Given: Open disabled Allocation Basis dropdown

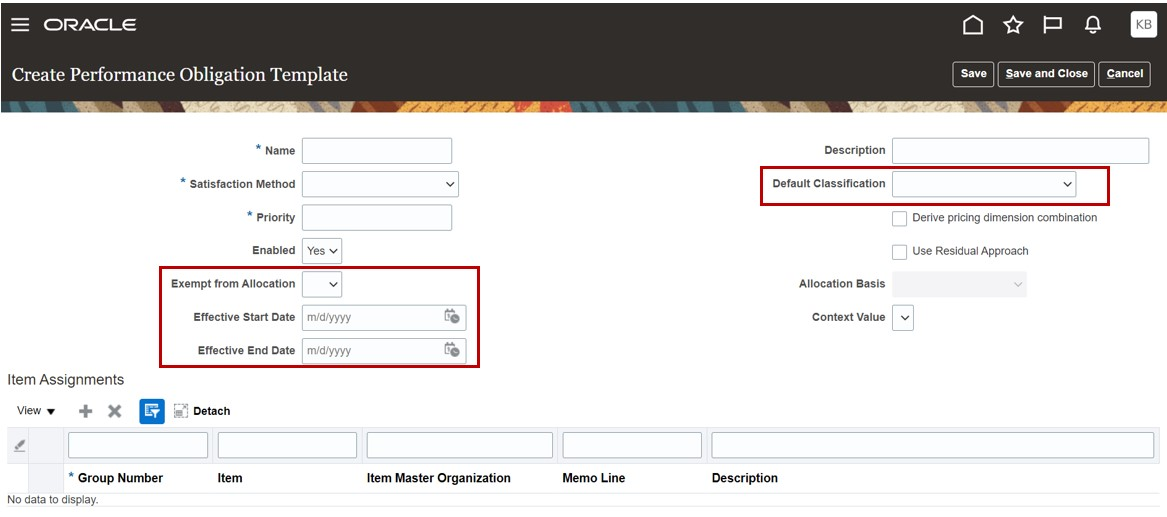Looking at the screenshot, I should (959, 284).
